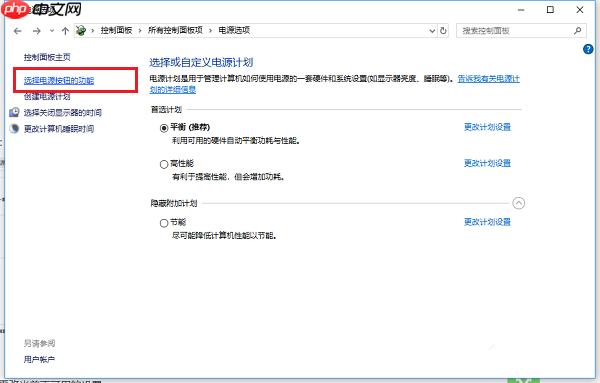Click the 选择或自定义电源计划 heading

pos(201,62)
